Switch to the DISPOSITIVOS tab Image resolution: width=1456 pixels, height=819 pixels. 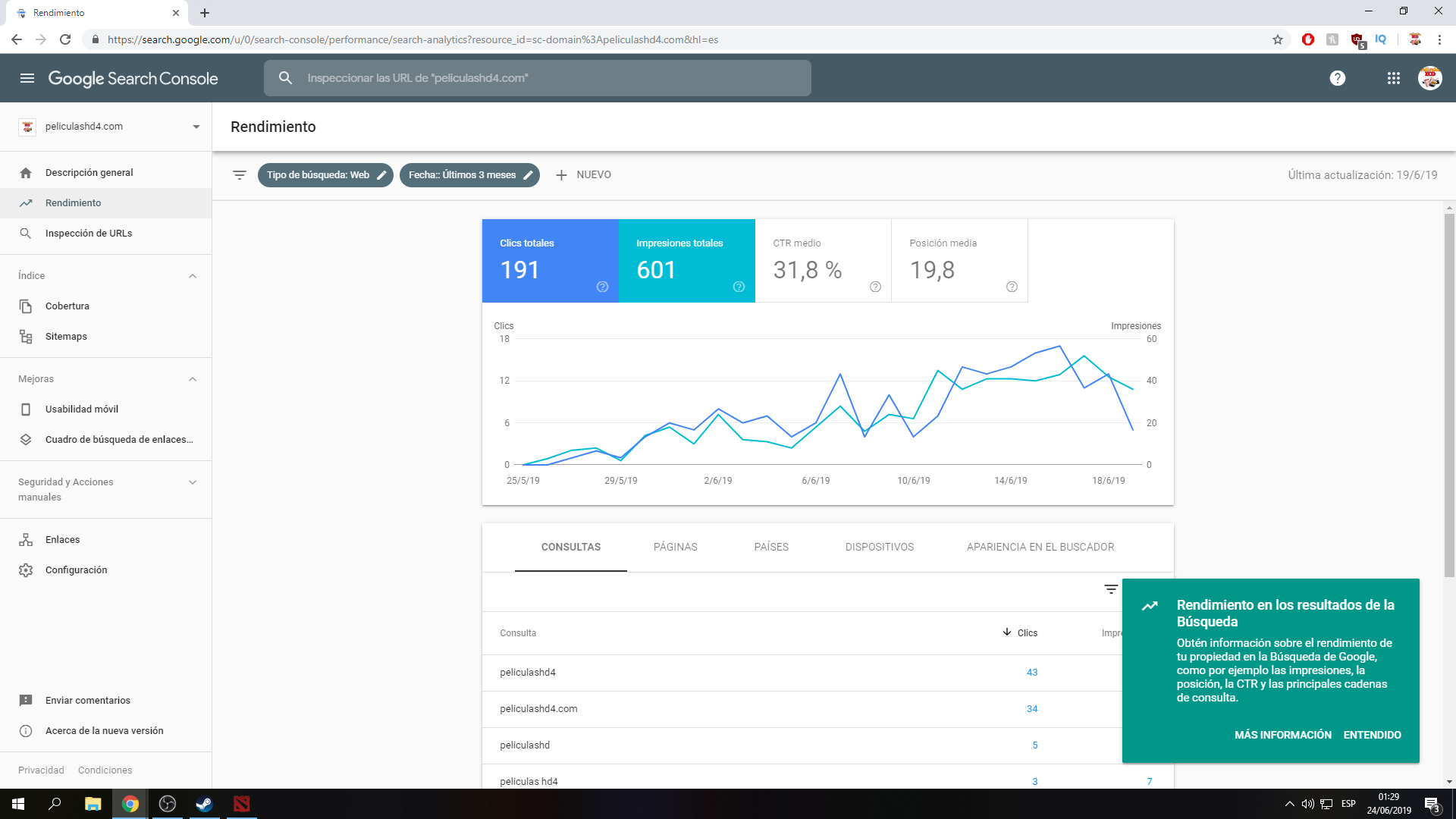coord(880,548)
